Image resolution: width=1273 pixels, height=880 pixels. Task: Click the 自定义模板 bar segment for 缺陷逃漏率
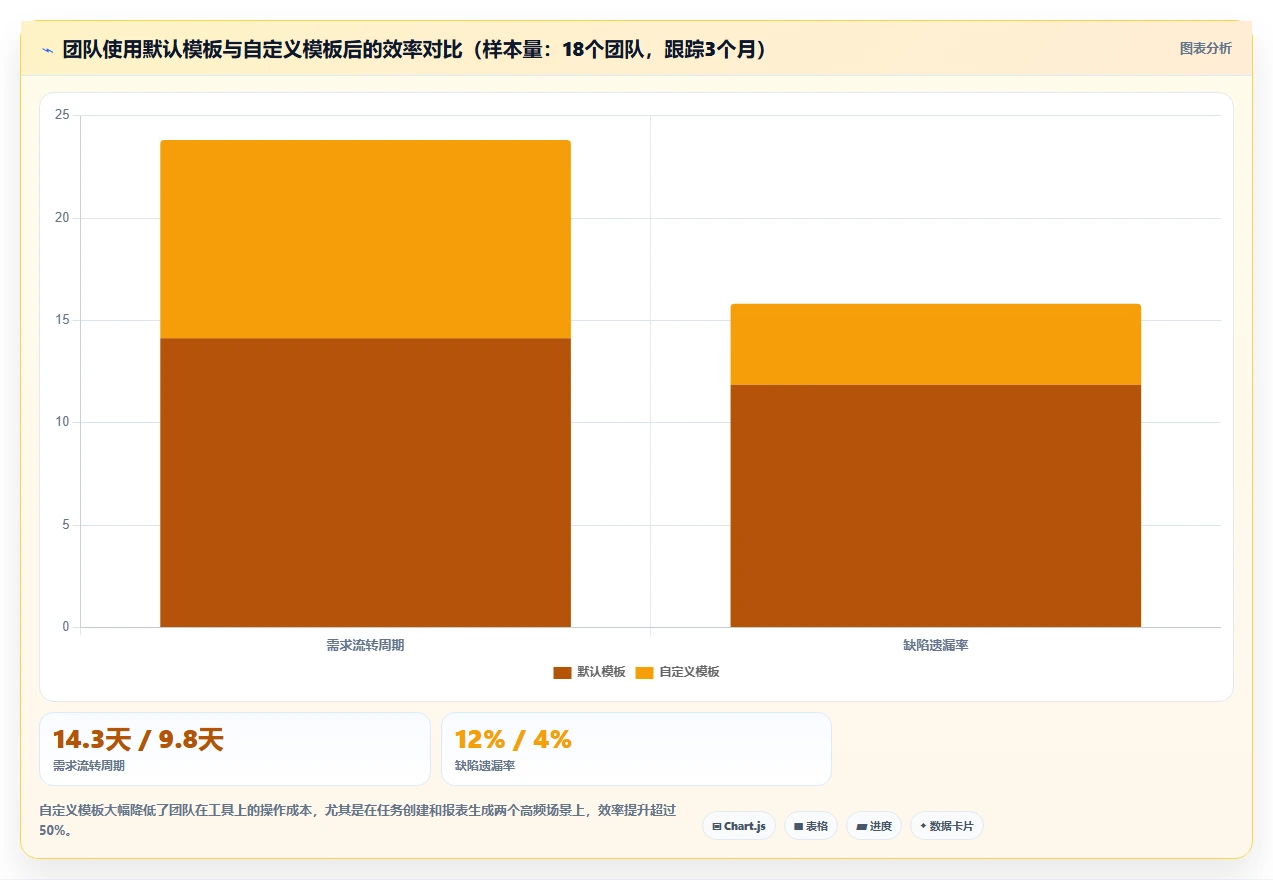pyautogui.click(x=936, y=344)
